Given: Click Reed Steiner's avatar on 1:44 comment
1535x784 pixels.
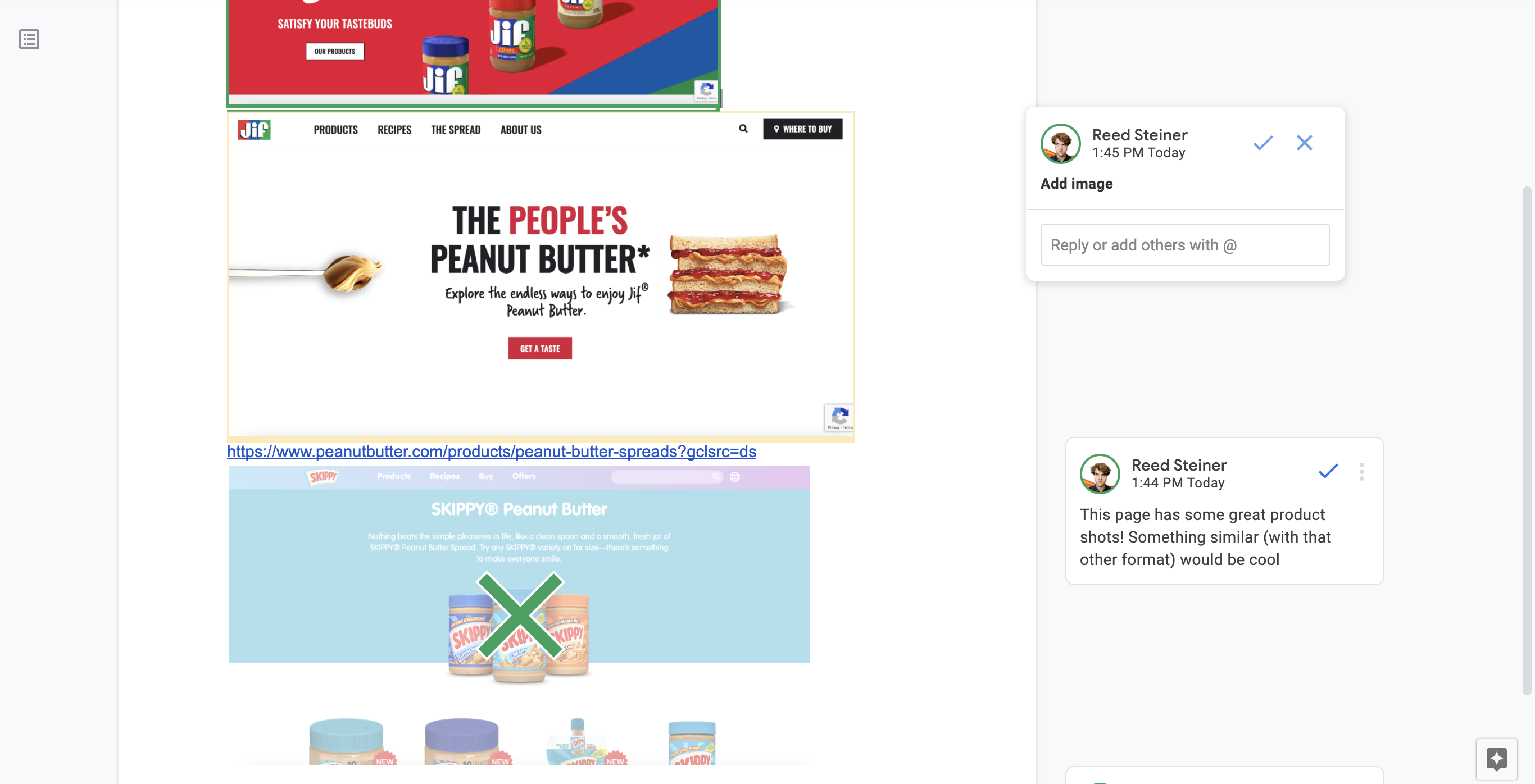Looking at the screenshot, I should point(1100,473).
